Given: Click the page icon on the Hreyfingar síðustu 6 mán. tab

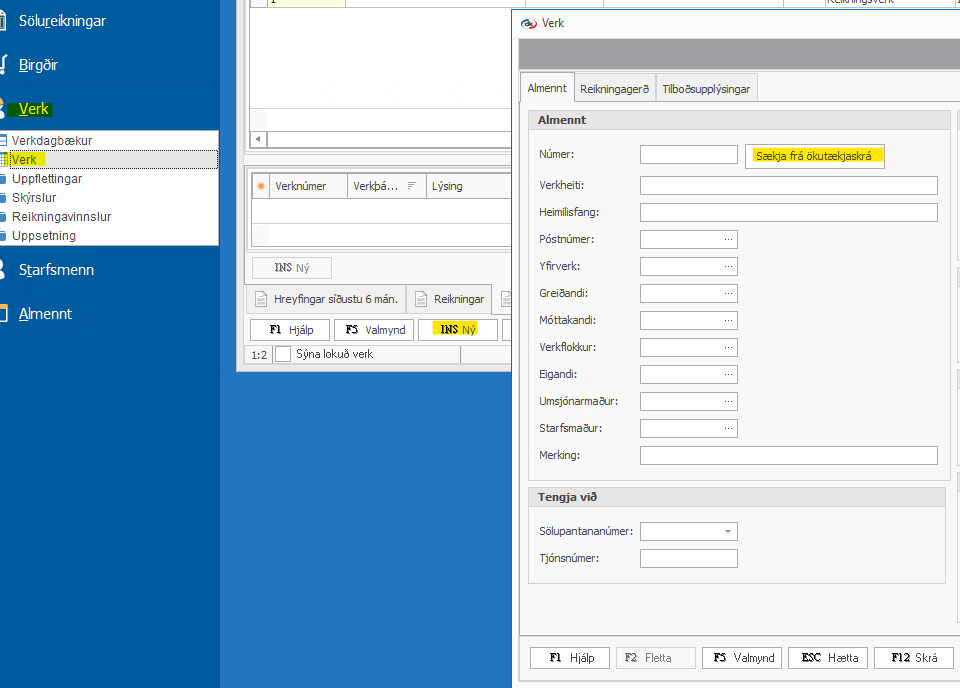Looking at the screenshot, I should click(x=261, y=299).
